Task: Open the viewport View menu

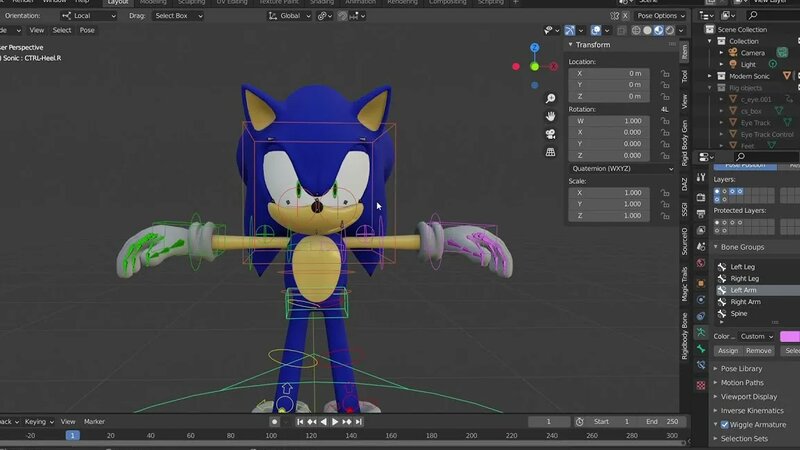Action: [36, 31]
